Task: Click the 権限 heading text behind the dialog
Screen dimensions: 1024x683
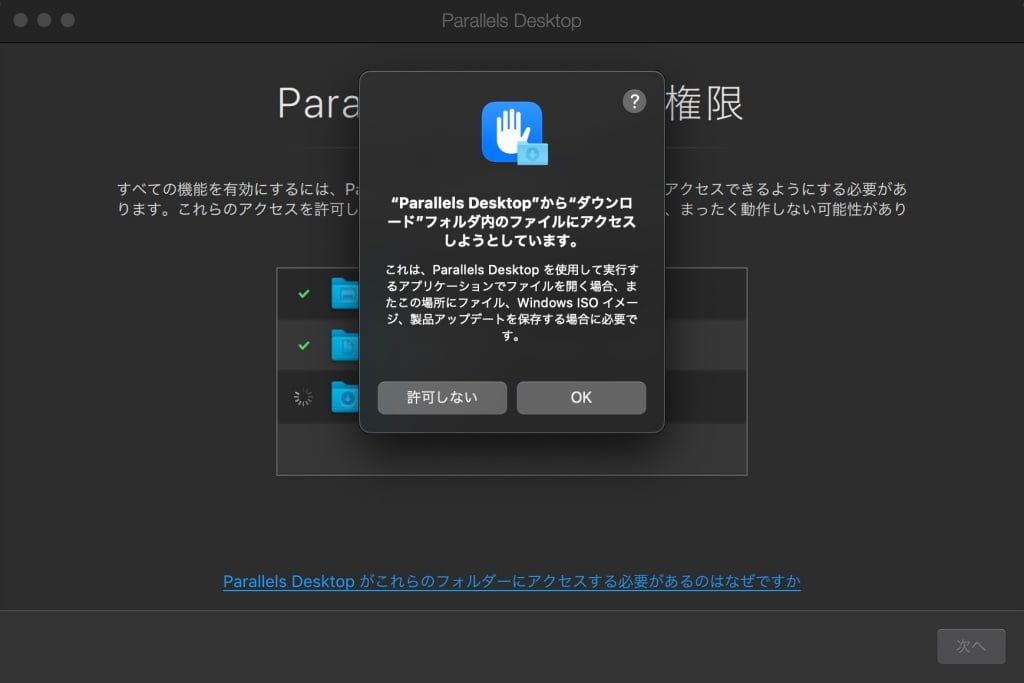Action: point(704,103)
